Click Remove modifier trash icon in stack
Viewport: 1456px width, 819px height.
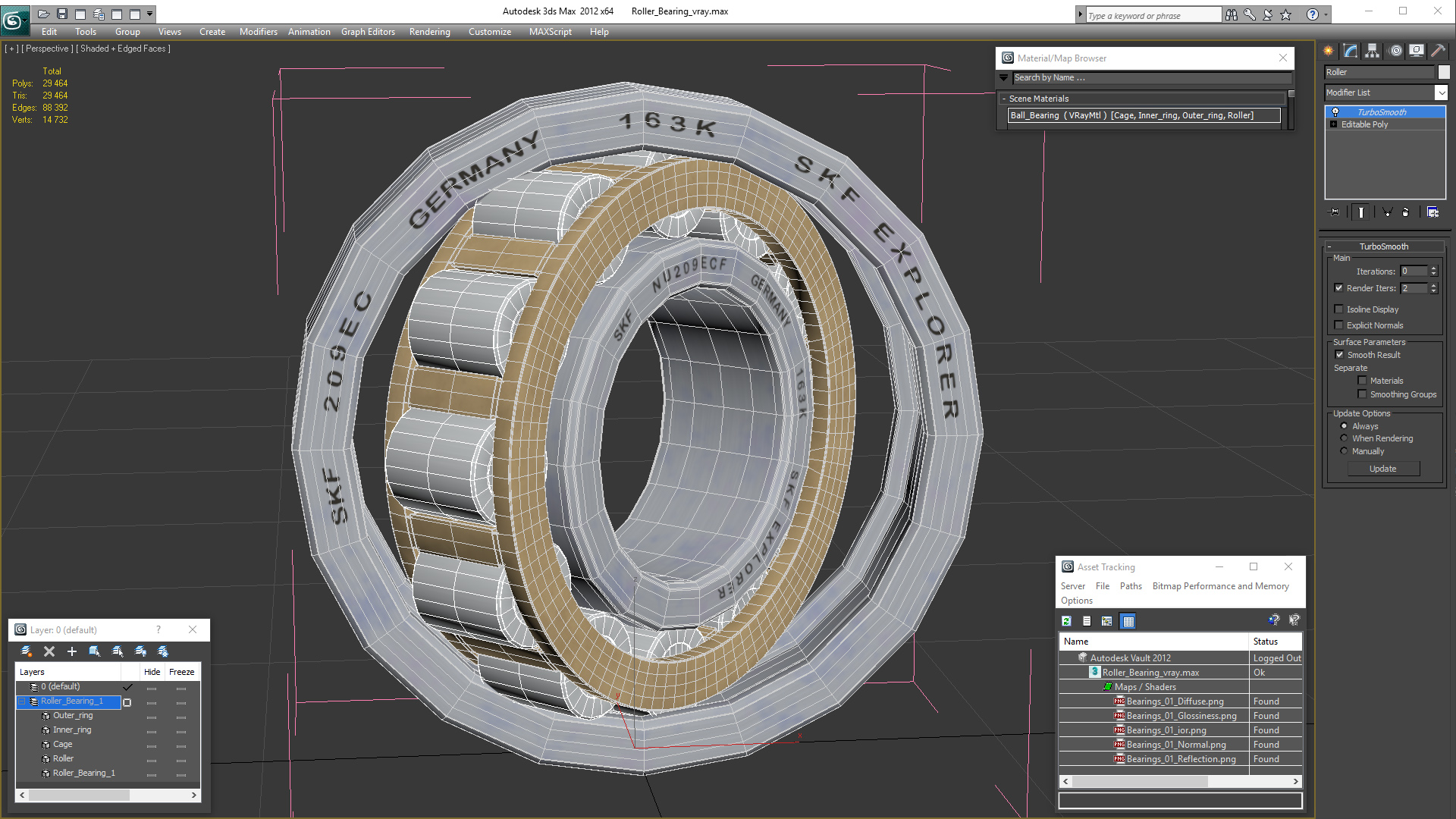1405,212
